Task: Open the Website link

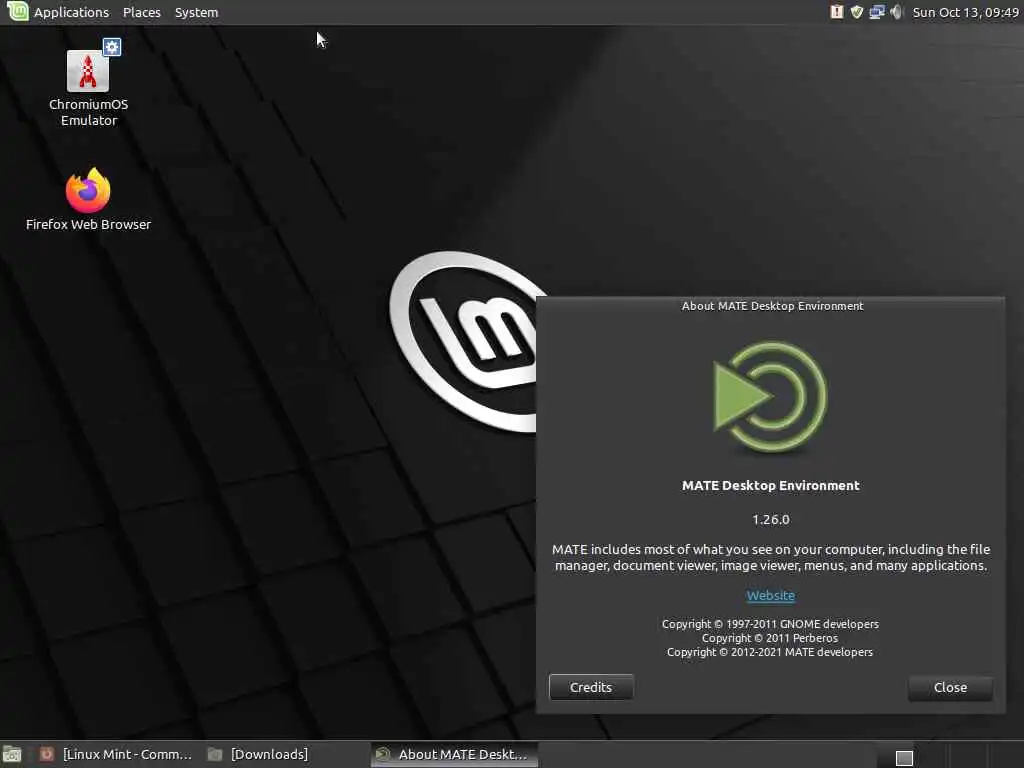Action: (771, 596)
